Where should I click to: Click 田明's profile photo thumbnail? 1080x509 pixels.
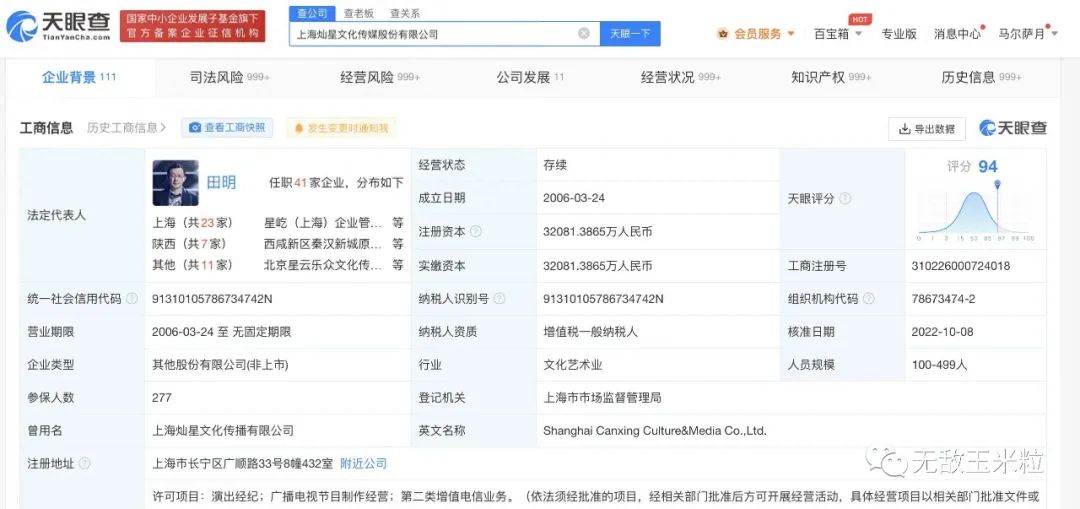(x=175, y=183)
